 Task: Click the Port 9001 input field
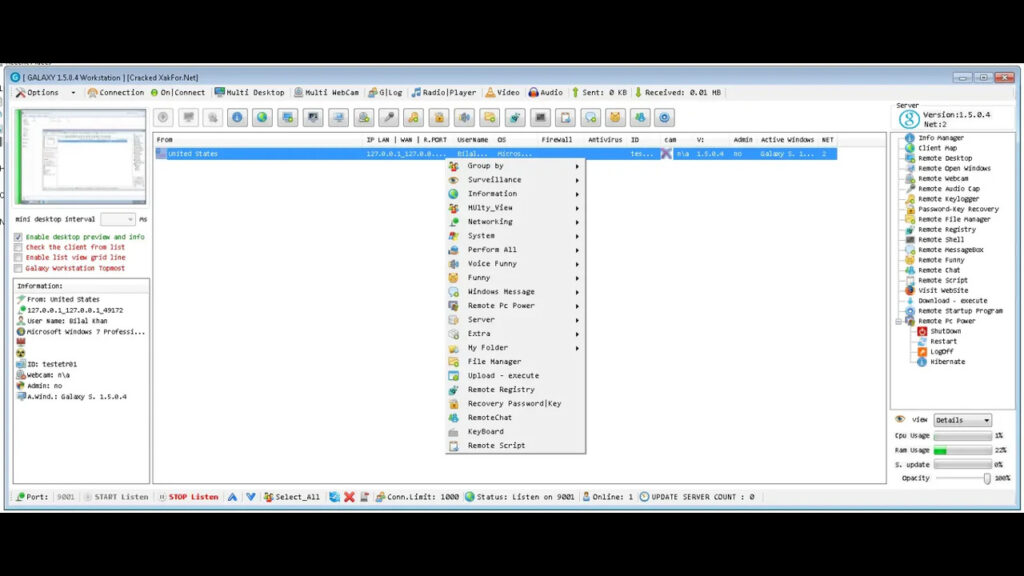pyautogui.click(x=65, y=497)
